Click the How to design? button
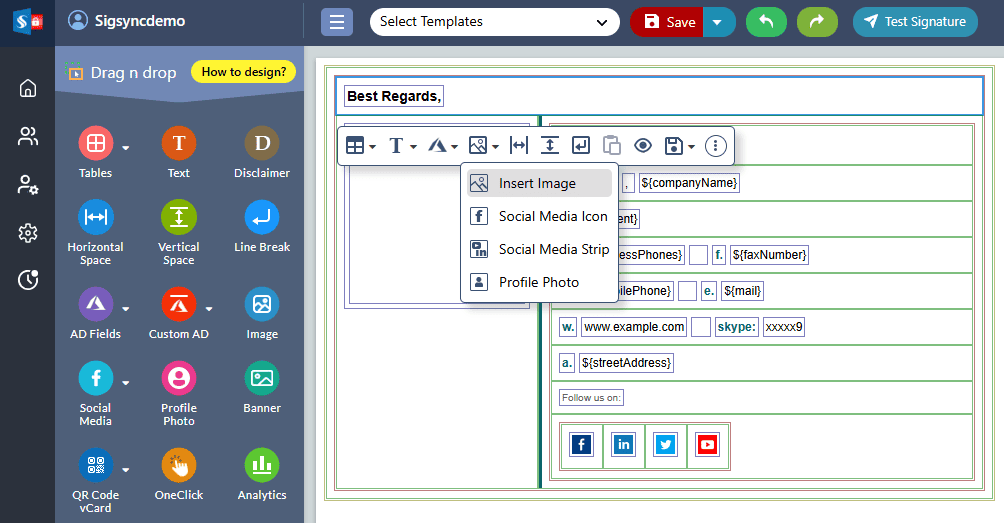 point(243,72)
